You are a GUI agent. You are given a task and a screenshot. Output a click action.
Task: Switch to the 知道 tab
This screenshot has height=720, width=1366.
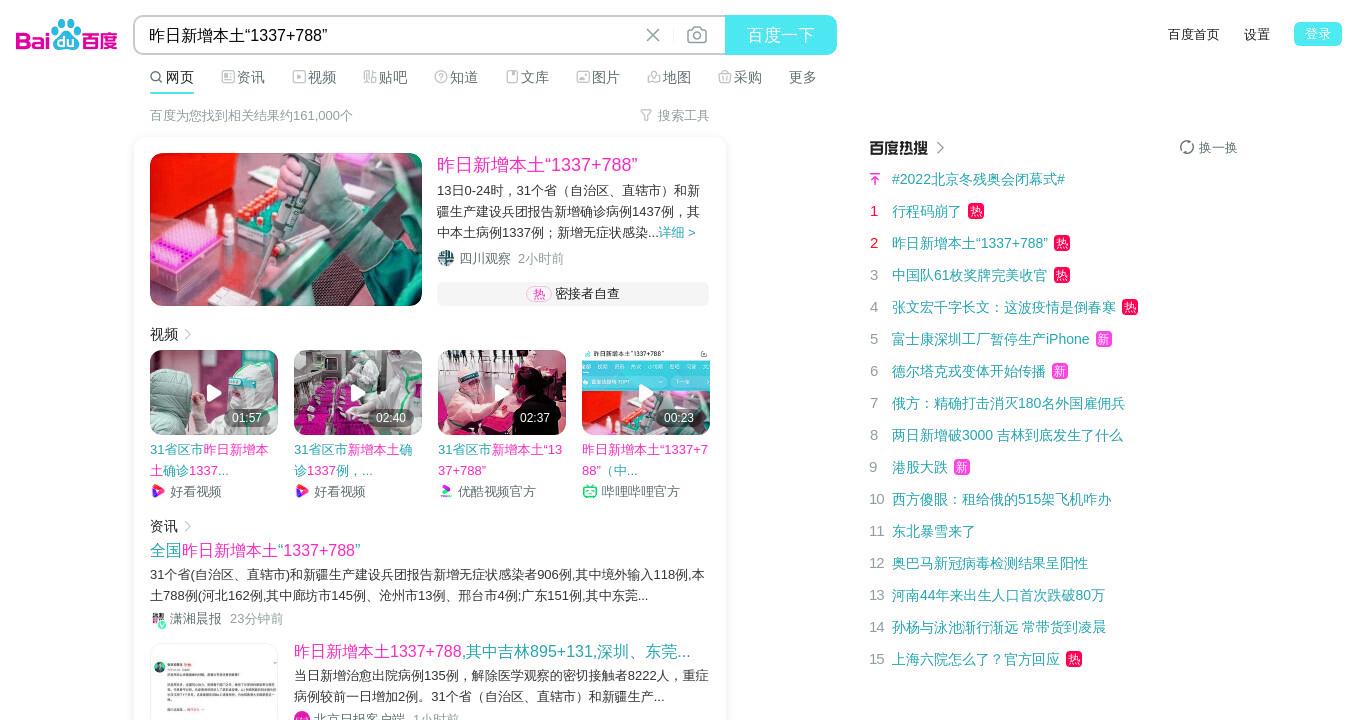(x=456, y=77)
